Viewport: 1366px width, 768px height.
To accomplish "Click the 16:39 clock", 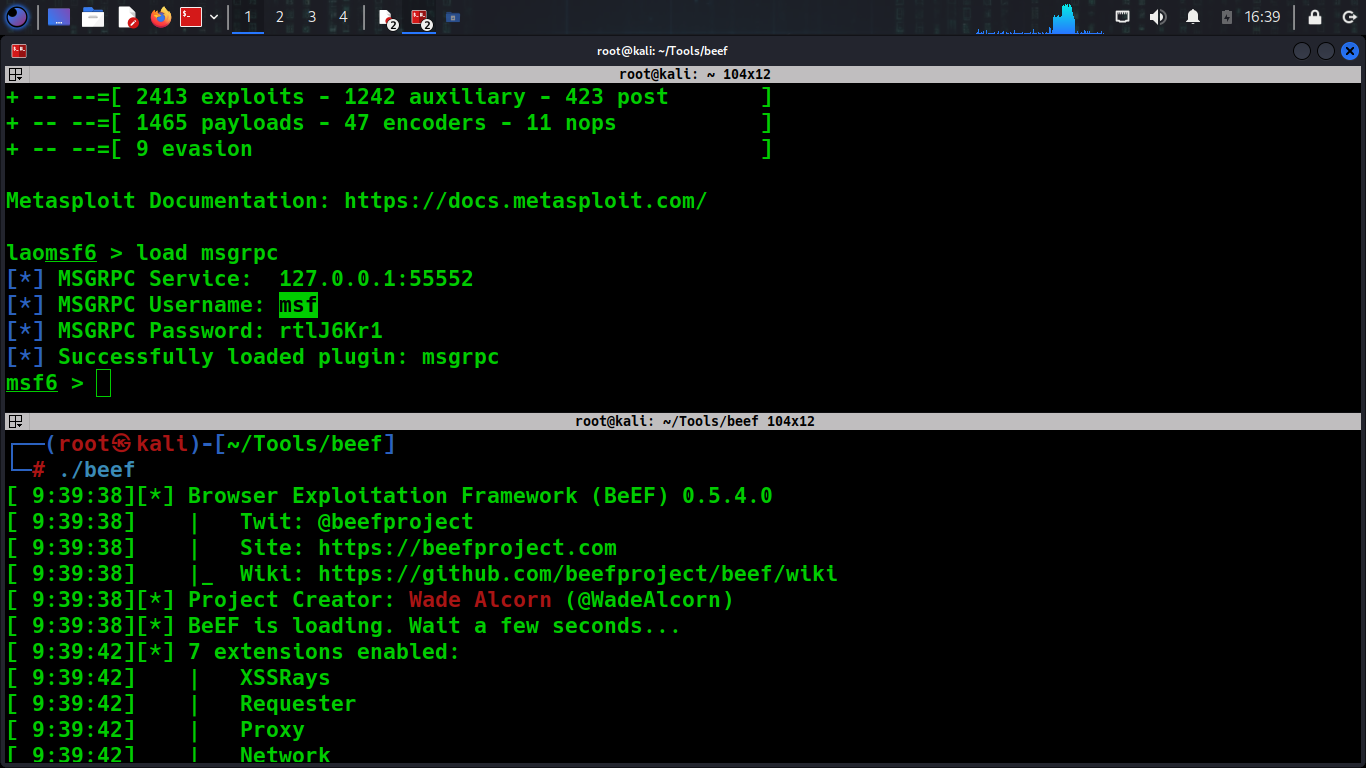I will (1262, 17).
